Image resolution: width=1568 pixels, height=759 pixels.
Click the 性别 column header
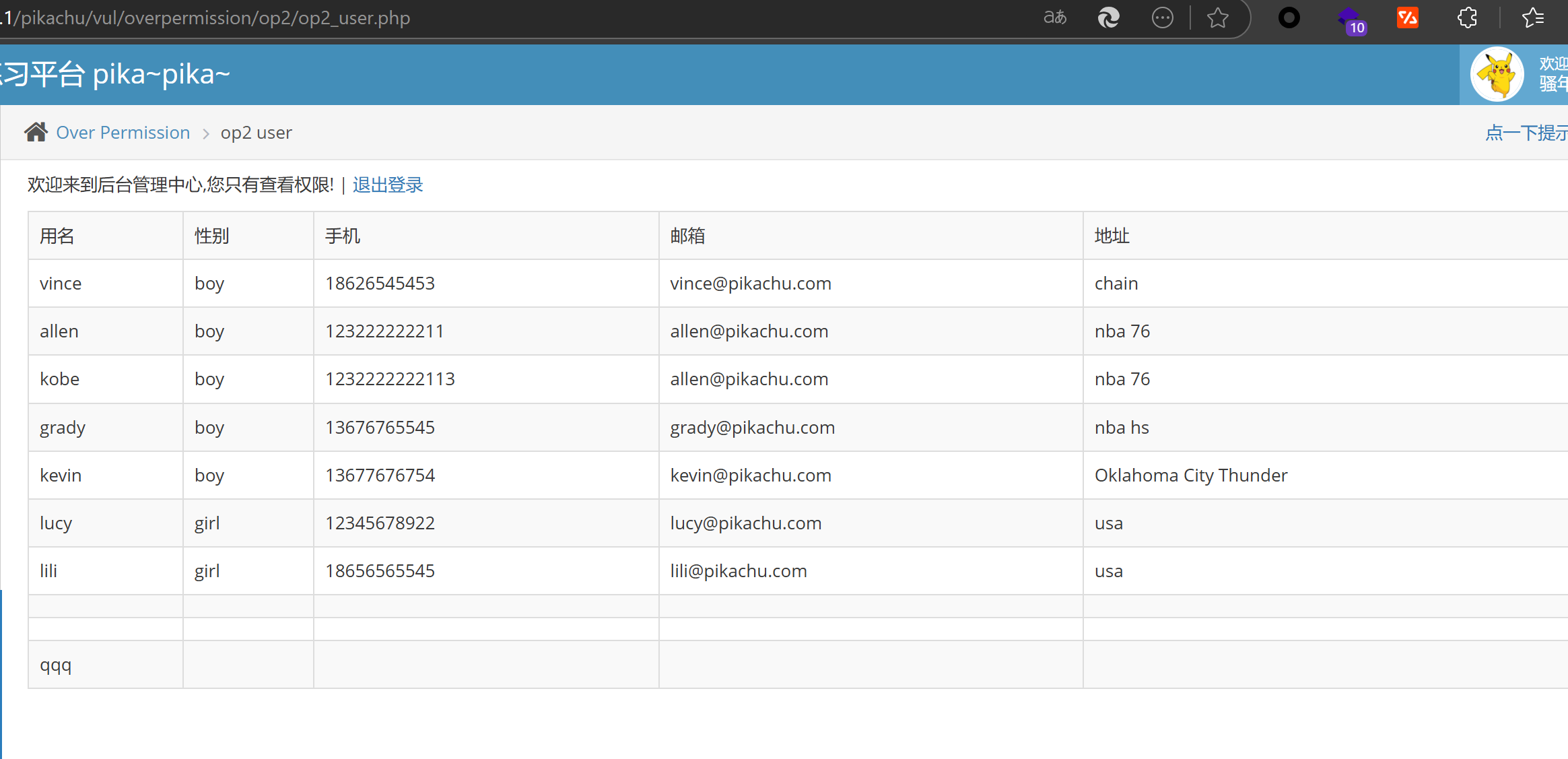[212, 236]
